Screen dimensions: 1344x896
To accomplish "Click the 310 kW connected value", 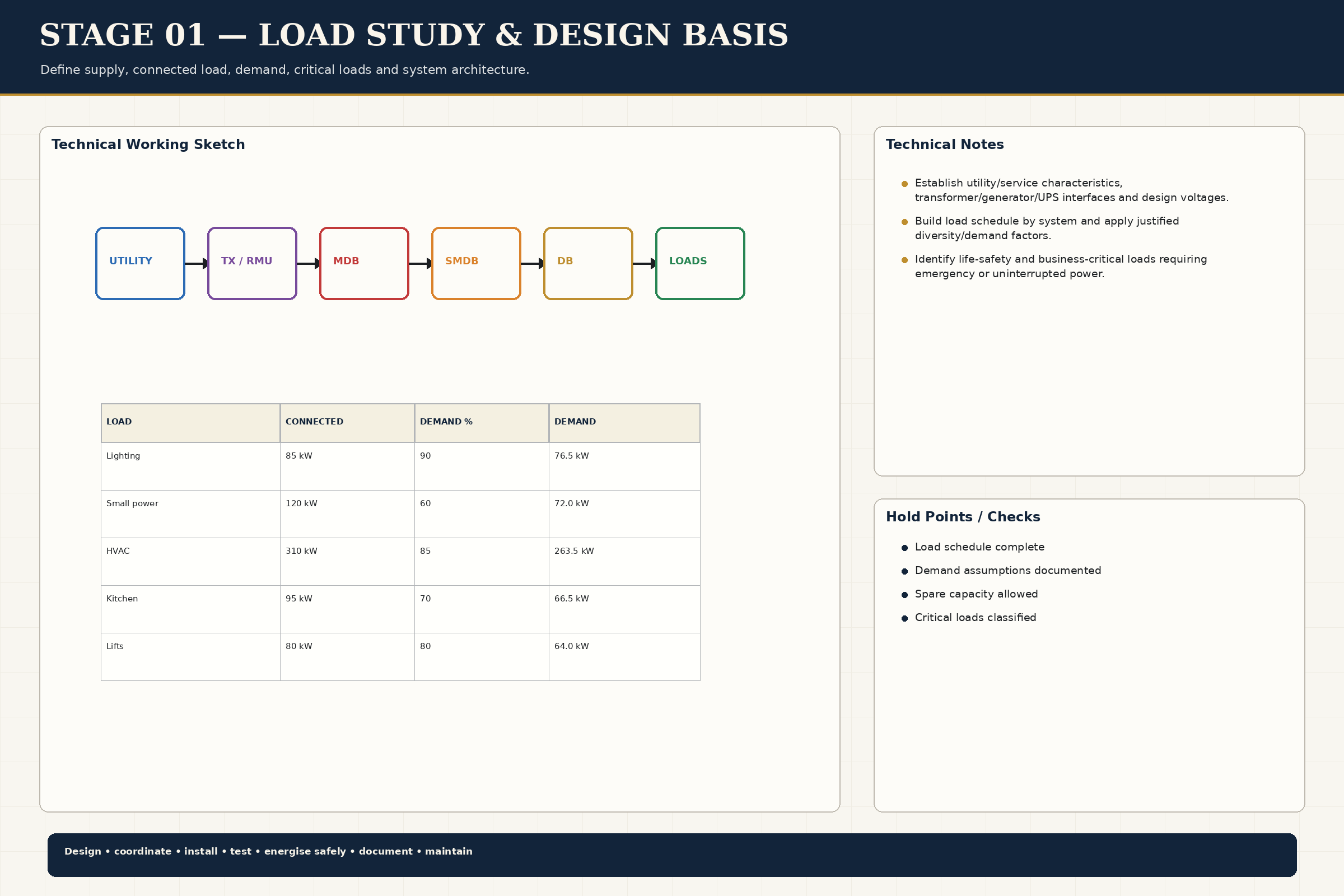I will [301, 551].
